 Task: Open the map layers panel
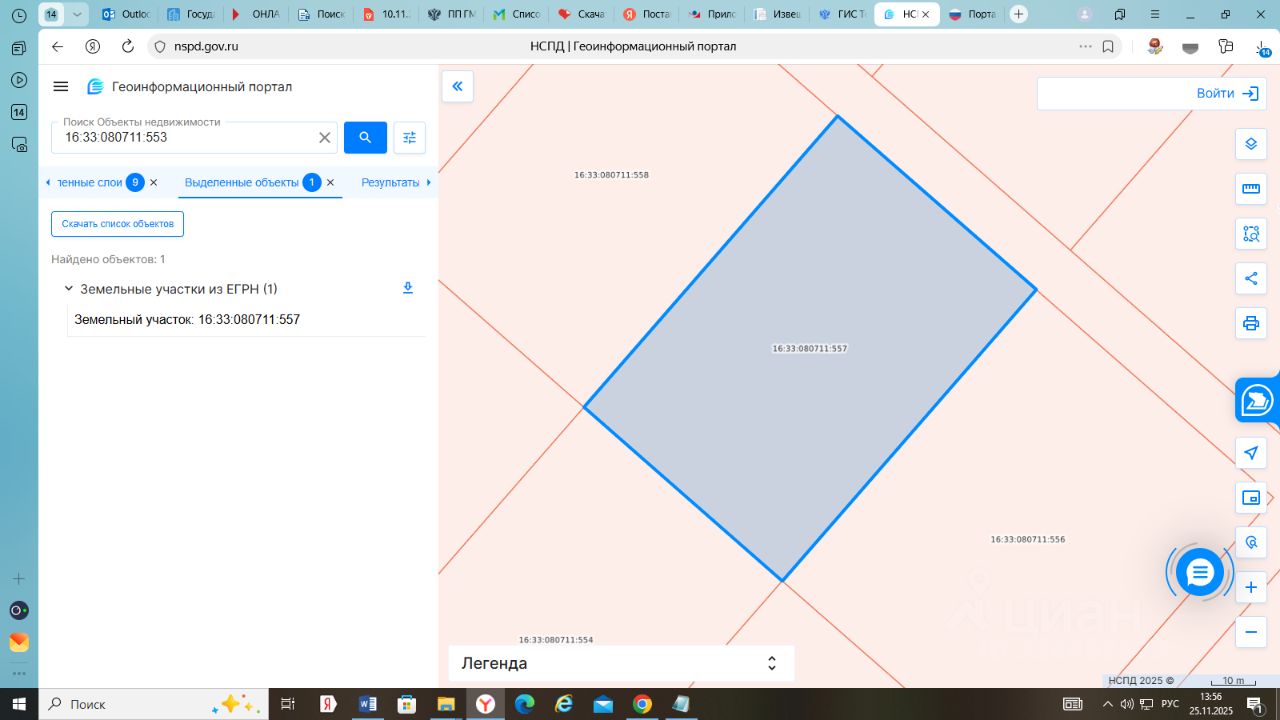[x=1251, y=144]
